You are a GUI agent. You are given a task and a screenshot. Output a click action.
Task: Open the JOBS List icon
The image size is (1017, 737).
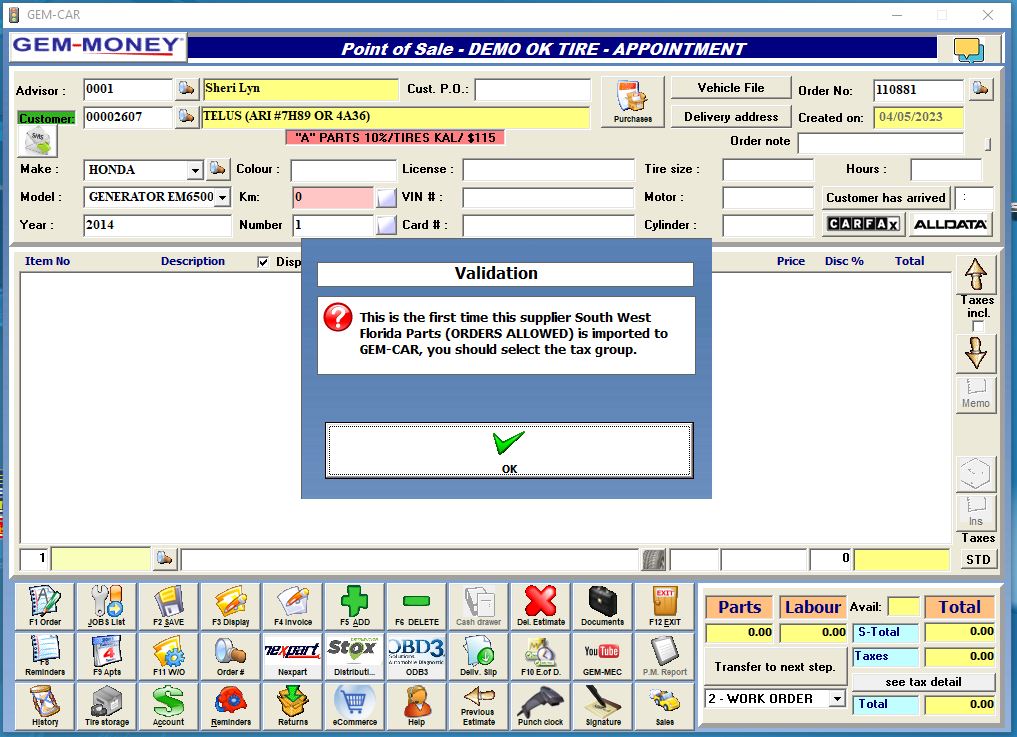click(x=106, y=607)
